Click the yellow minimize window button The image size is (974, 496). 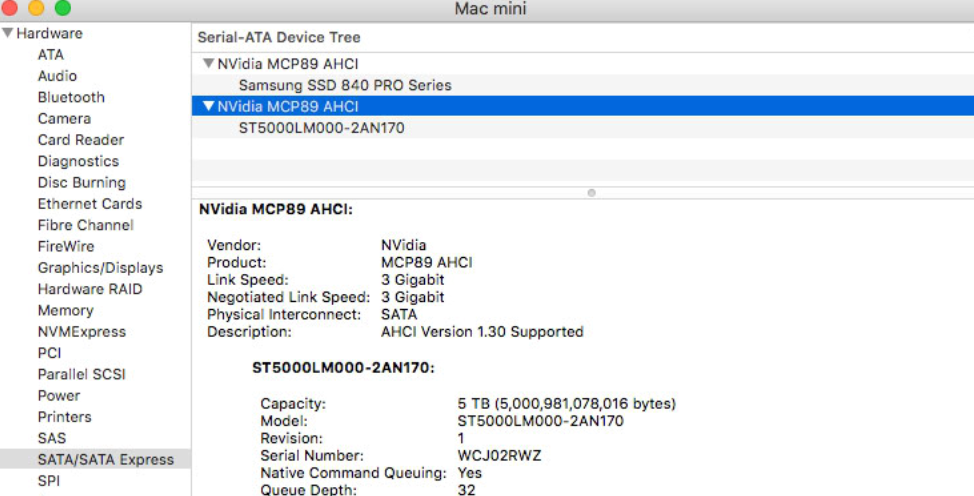pyautogui.click(x=36, y=7)
